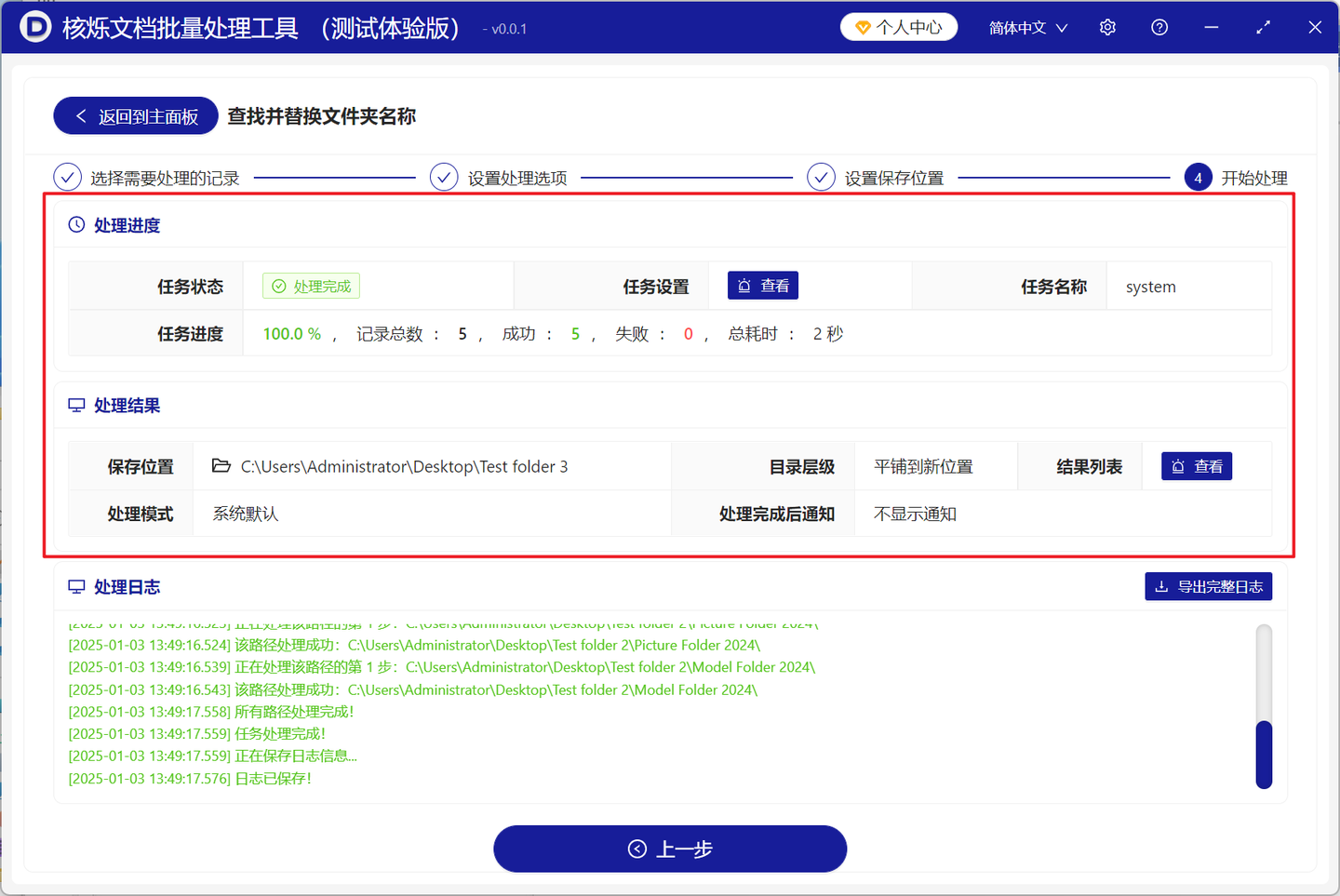Click the 处理完成 status badge
This screenshot has height=896, width=1340.
(x=311, y=287)
